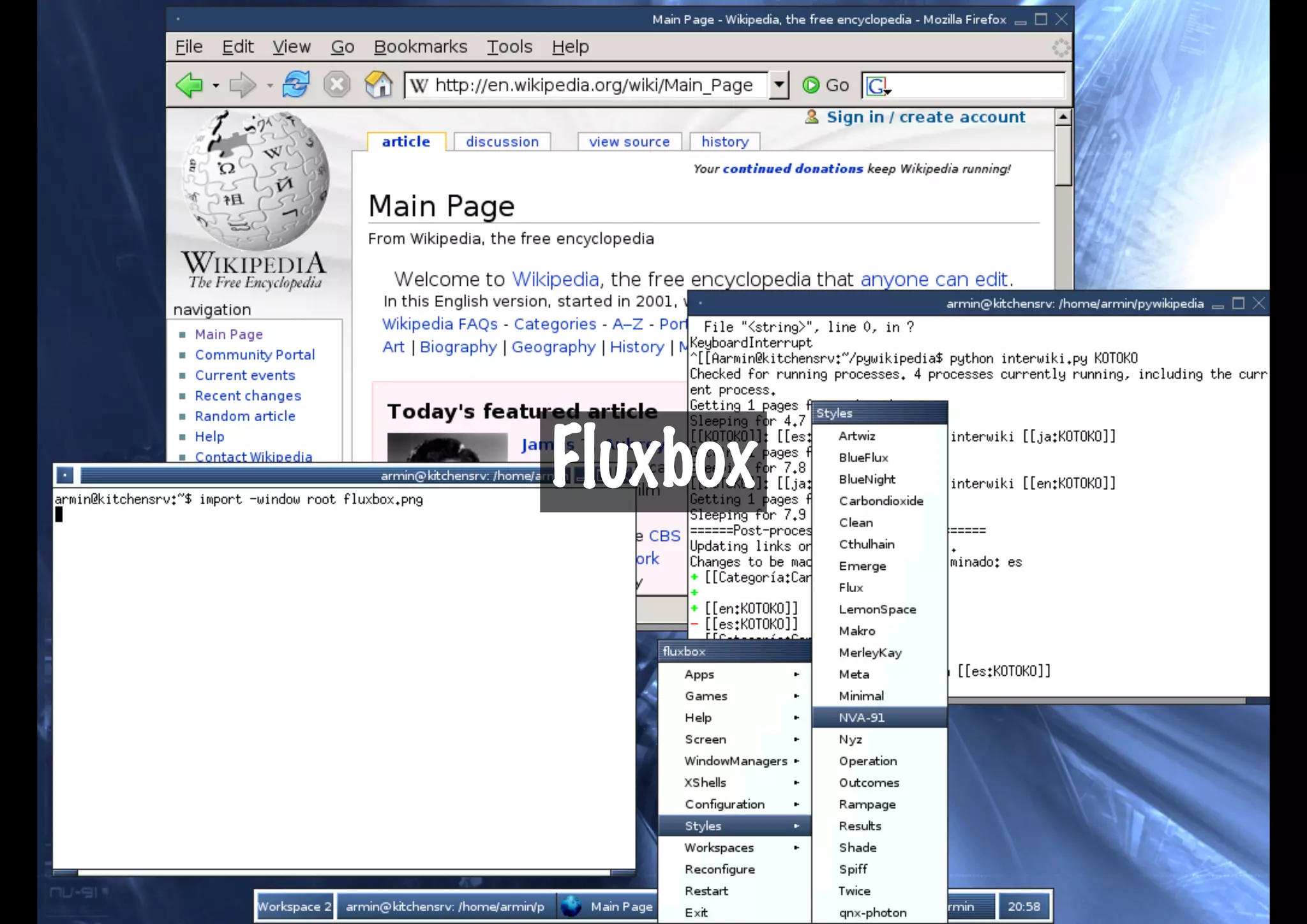Choose the Carbondioxide style

point(879,501)
